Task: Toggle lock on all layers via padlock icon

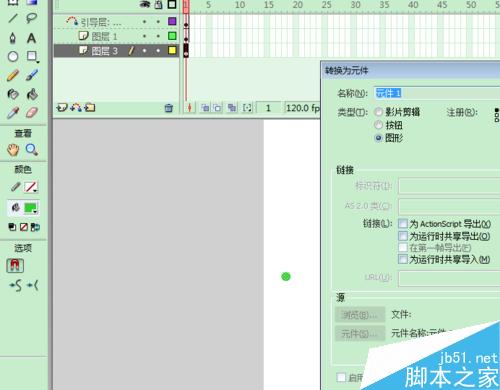Action: tap(159, 4)
